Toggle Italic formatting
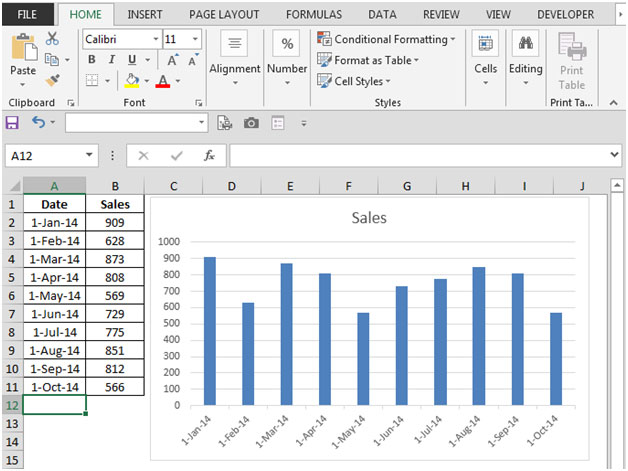The height and width of the screenshot is (471, 628). click(112, 60)
